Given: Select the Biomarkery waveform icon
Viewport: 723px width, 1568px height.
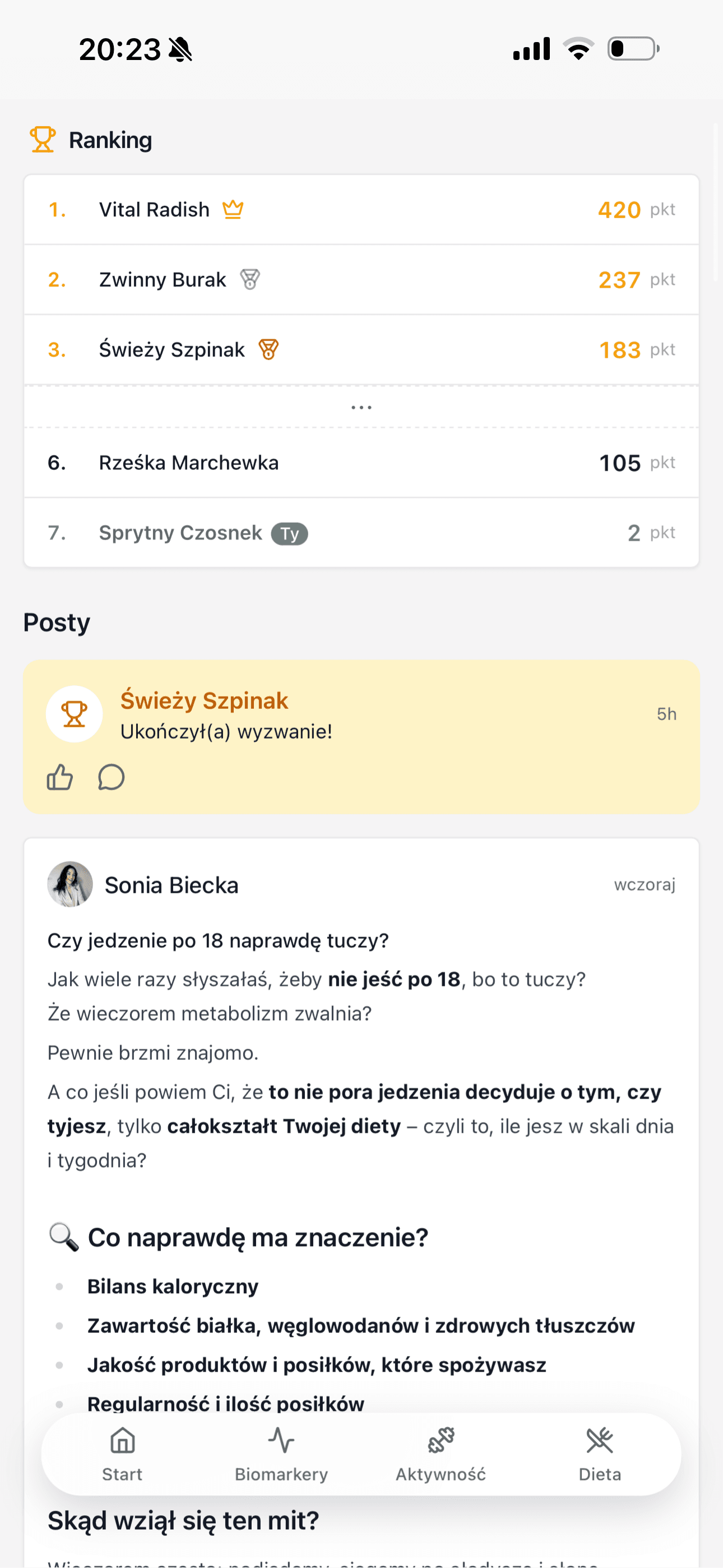Looking at the screenshot, I should tap(281, 1441).
